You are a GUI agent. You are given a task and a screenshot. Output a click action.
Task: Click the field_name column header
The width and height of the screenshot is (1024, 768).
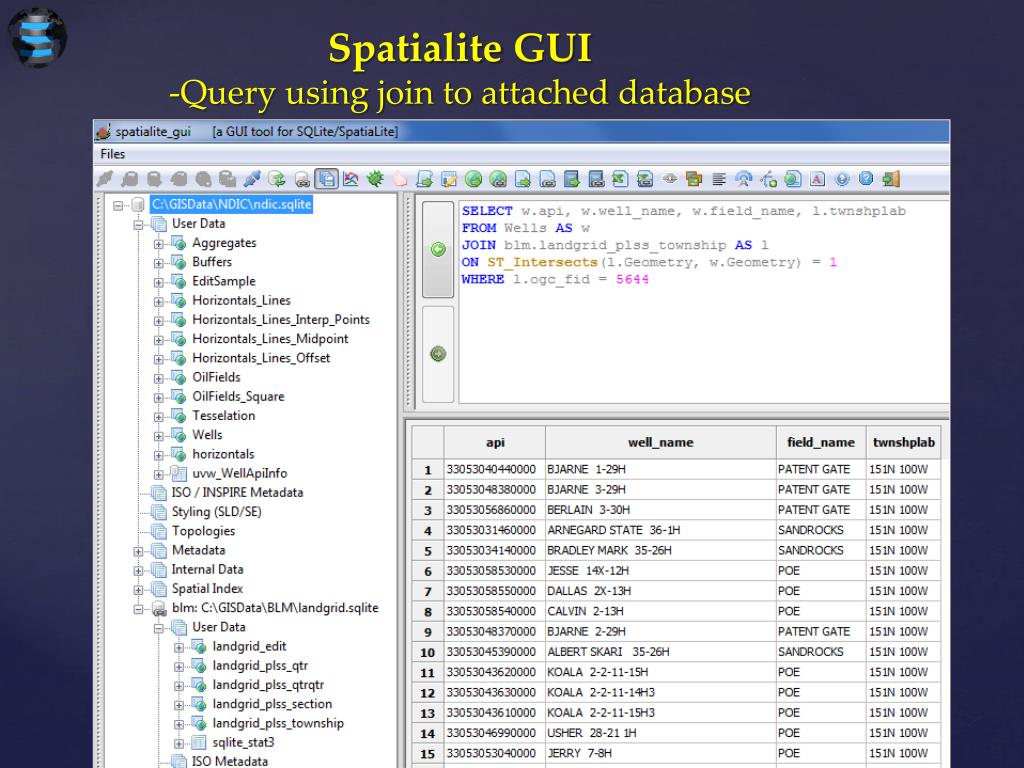click(x=821, y=443)
